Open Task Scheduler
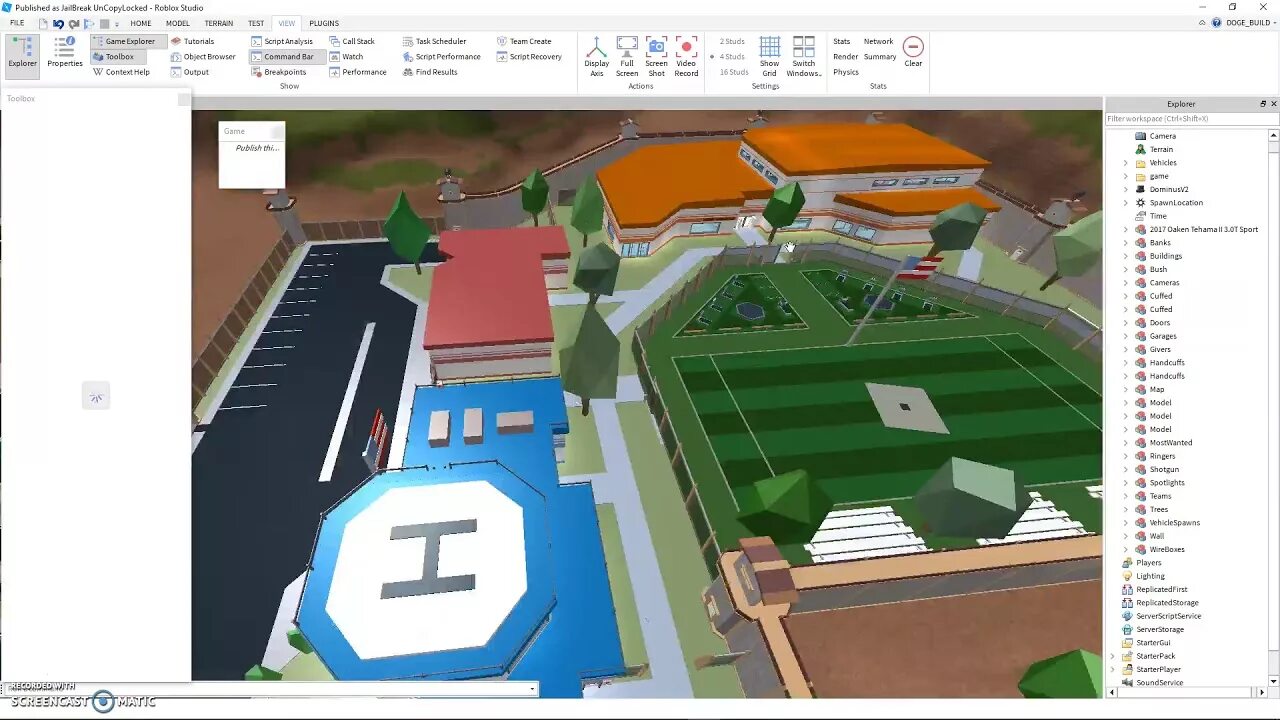 pos(435,41)
